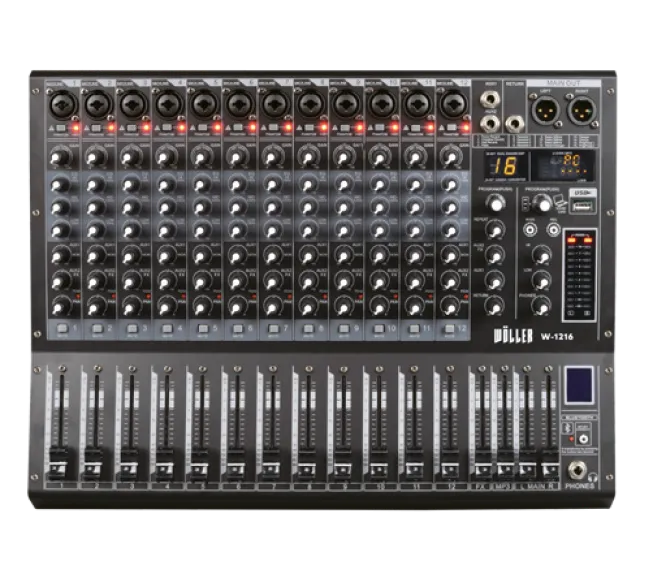Screen dimensions: 653x587
Task: Click the MAIN R fader cap
Action: tap(550, 464)
